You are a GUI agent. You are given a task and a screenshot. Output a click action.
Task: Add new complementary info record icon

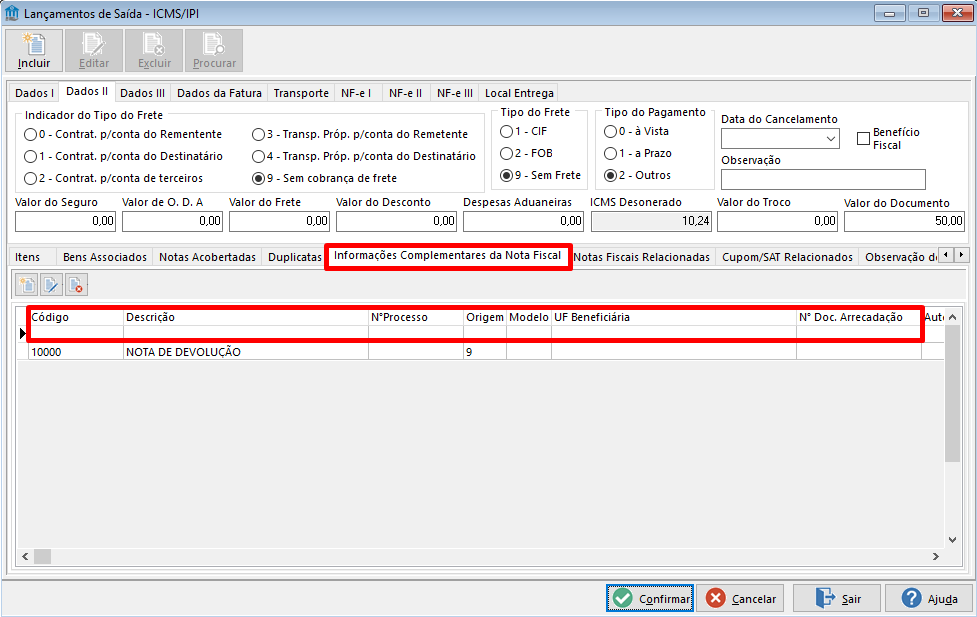point(27,285)
